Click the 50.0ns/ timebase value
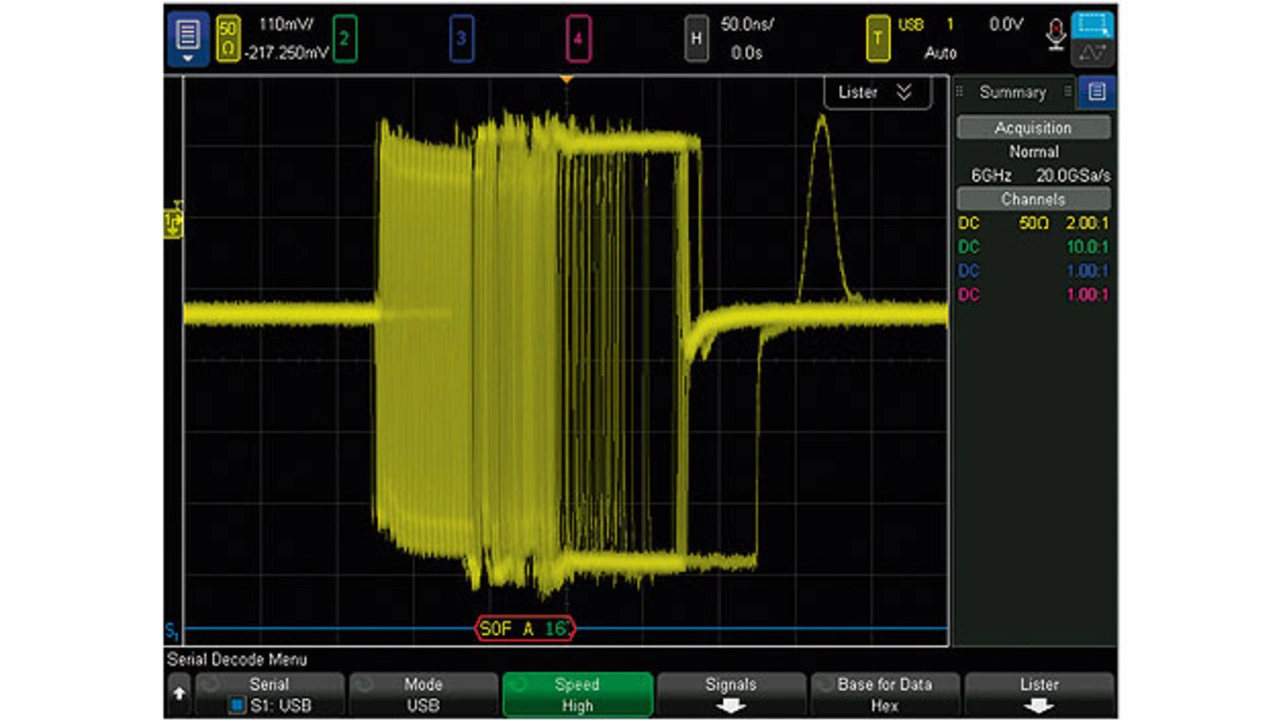1280x721 pixels. 747,27
